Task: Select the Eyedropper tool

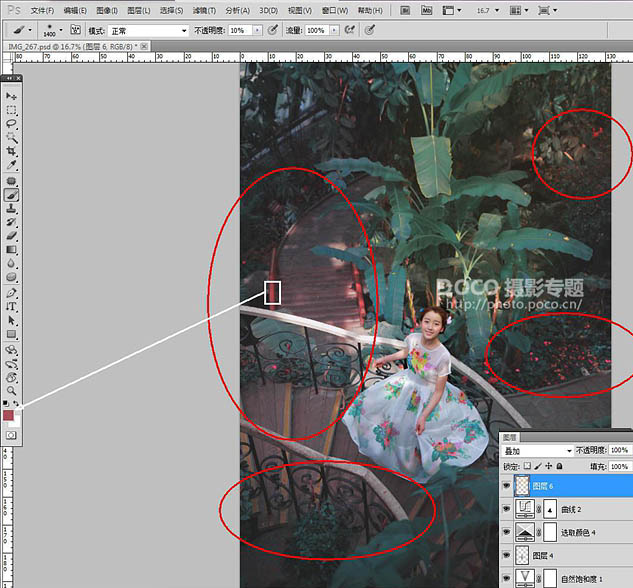Action: coord(11,165)
